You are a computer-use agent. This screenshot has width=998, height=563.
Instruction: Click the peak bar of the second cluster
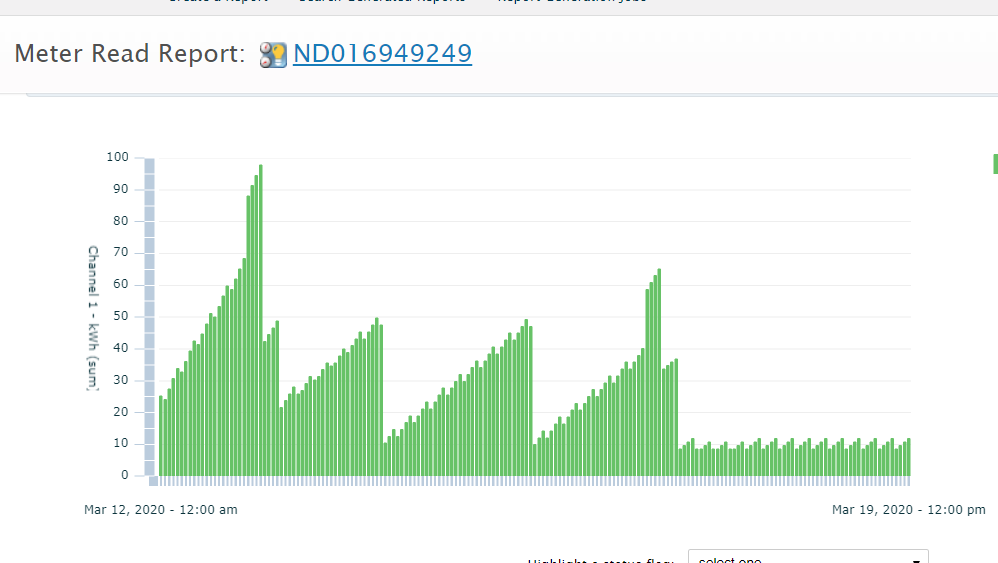coord(377,396)
